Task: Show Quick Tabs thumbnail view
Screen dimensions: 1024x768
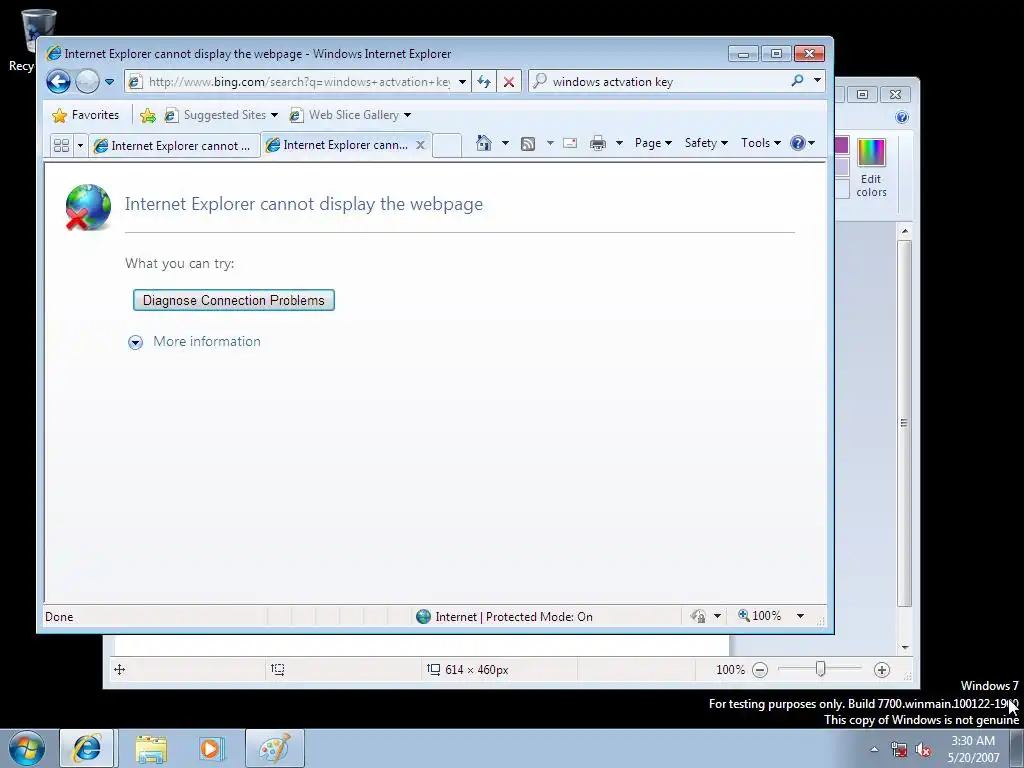Action: [61, 145]
